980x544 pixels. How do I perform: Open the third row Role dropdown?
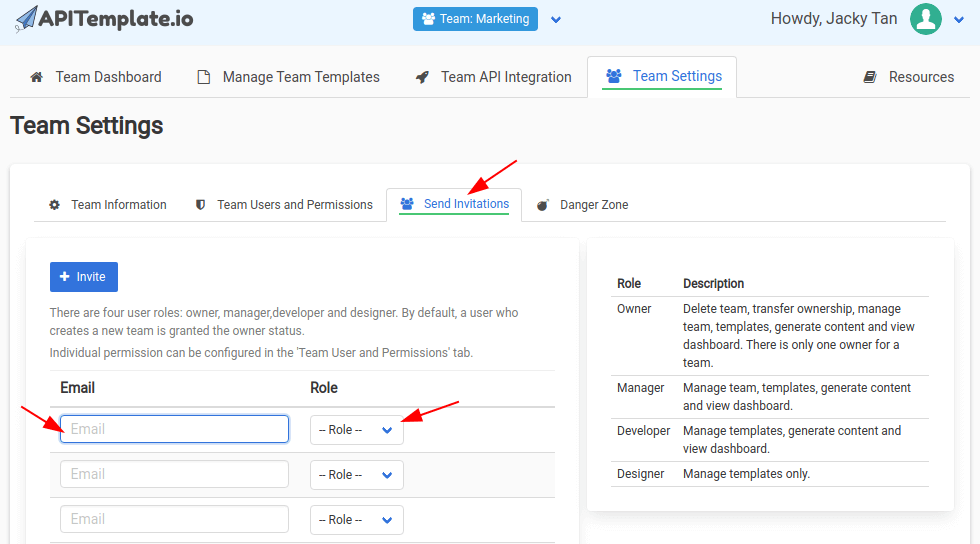pos(356,520)
